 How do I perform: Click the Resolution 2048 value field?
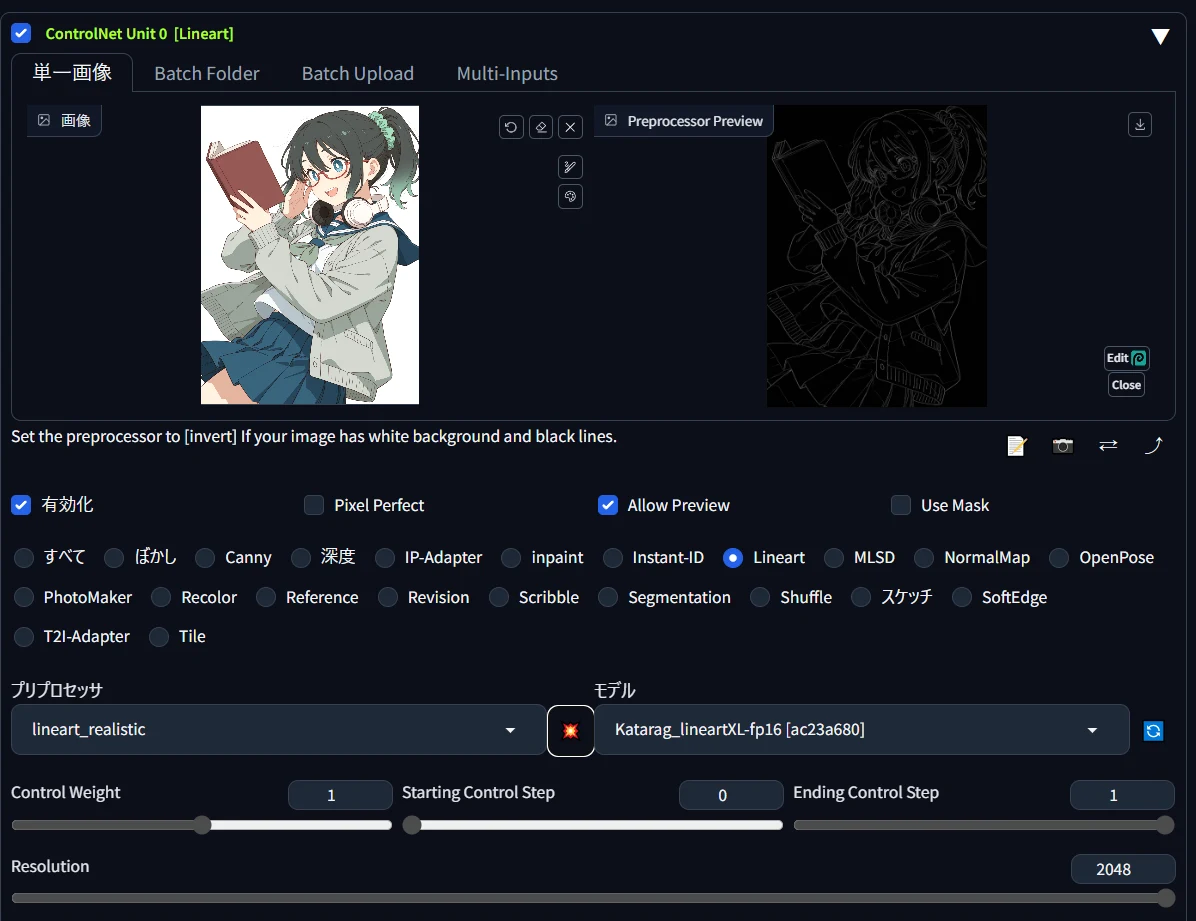(1123, 869)
